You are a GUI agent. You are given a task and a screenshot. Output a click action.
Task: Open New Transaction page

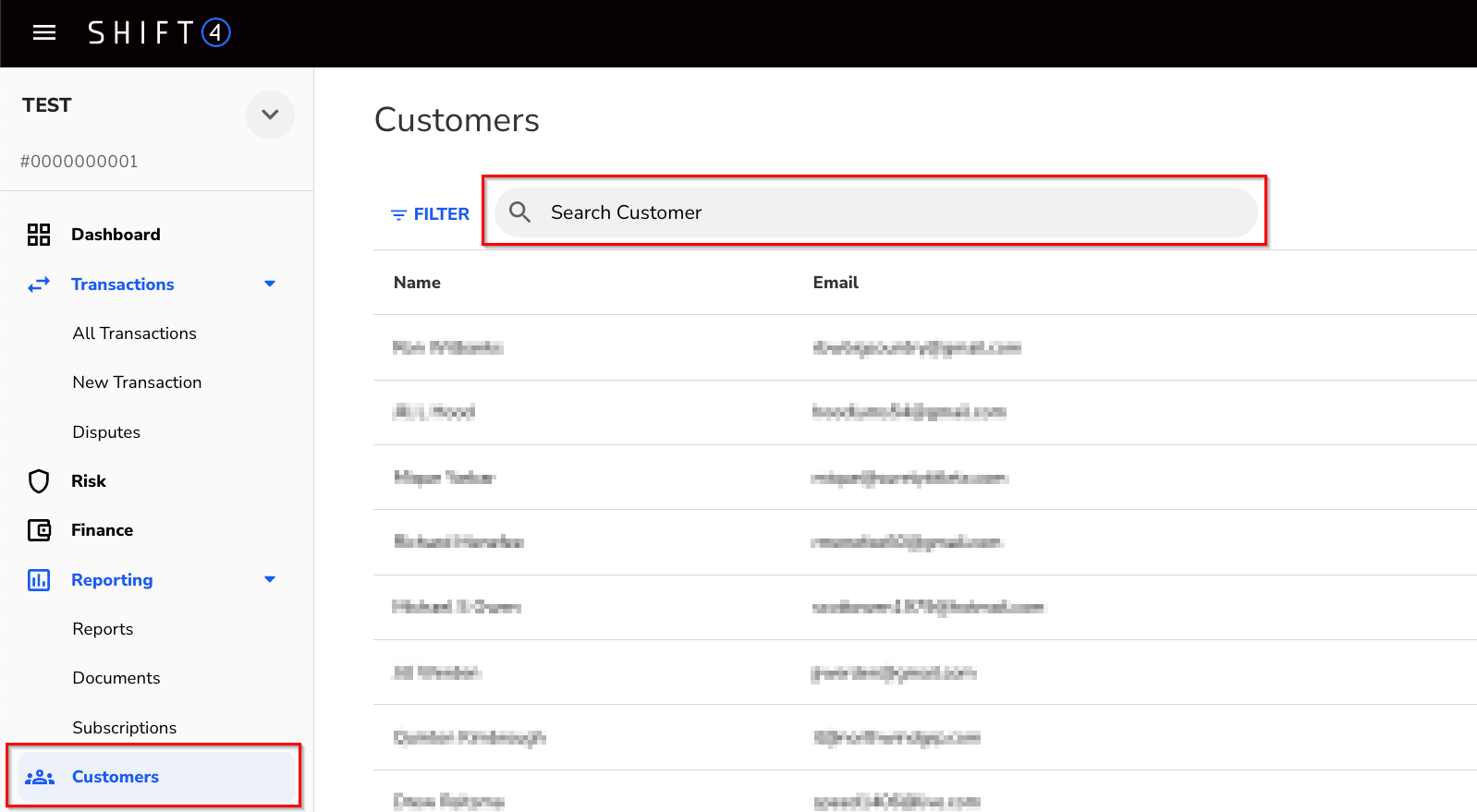point(137,382)
